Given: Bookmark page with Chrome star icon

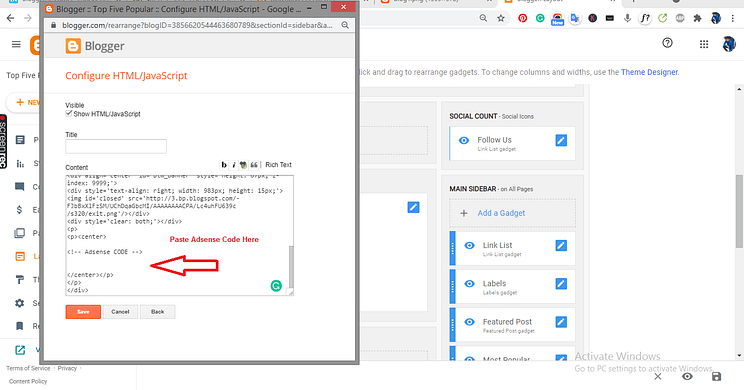Looking at the screenshot, I should [x=501, y=19].
